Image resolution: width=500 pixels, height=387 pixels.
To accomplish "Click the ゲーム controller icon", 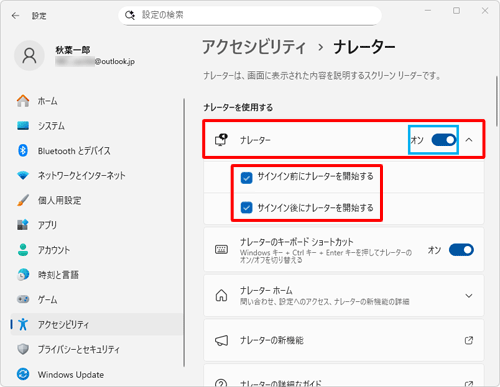I will [x=23, y=299].
